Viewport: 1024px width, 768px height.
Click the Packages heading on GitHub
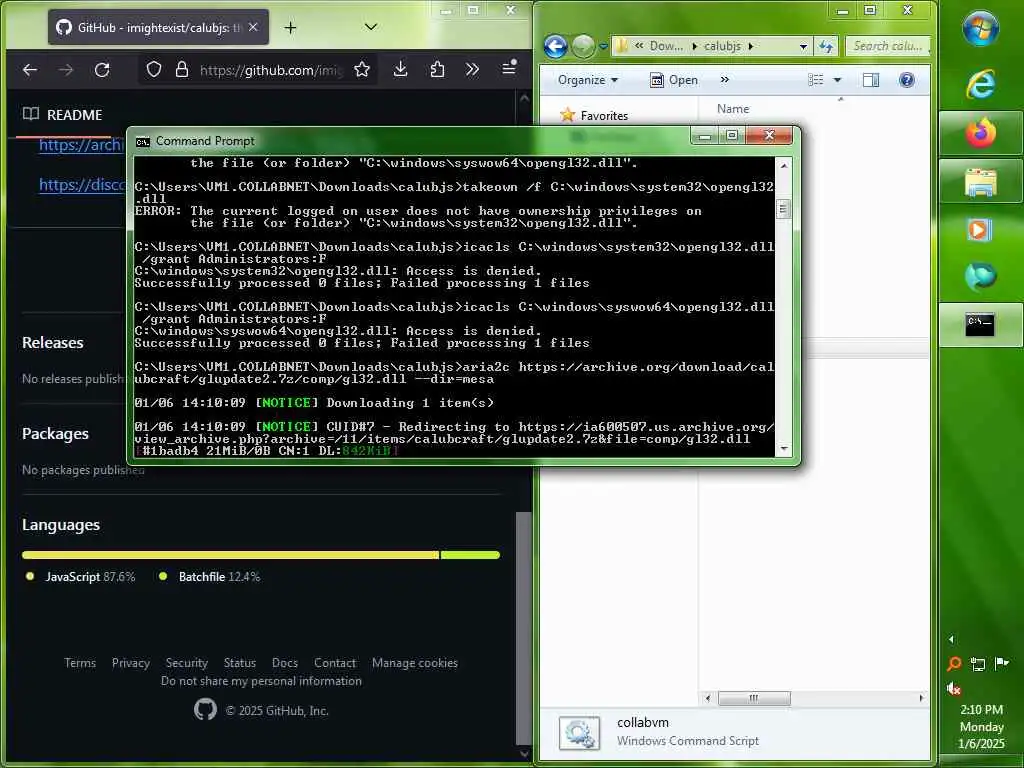(55, 434)
